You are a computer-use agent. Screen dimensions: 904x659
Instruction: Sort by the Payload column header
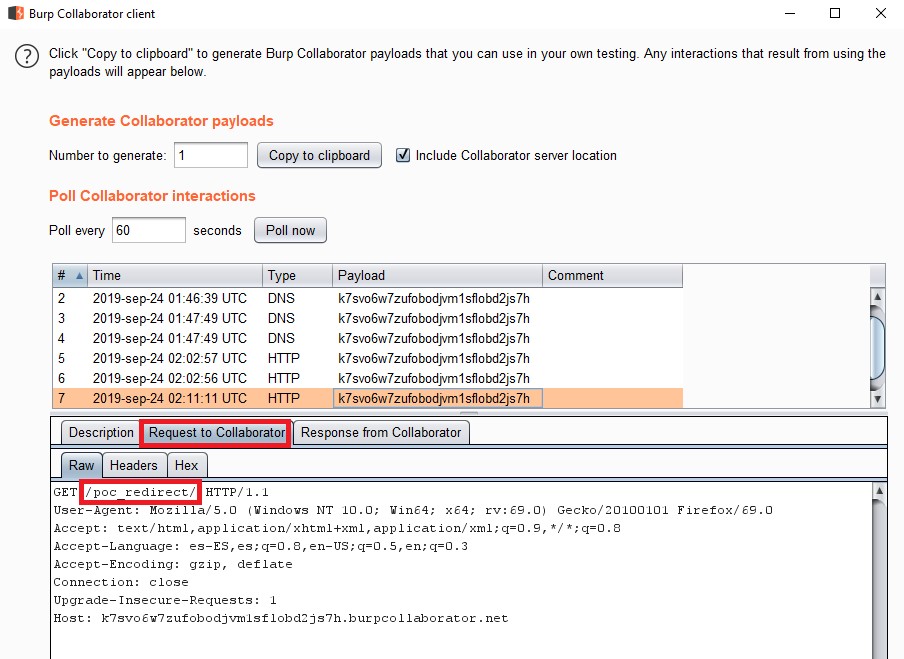tap(437, 276)
